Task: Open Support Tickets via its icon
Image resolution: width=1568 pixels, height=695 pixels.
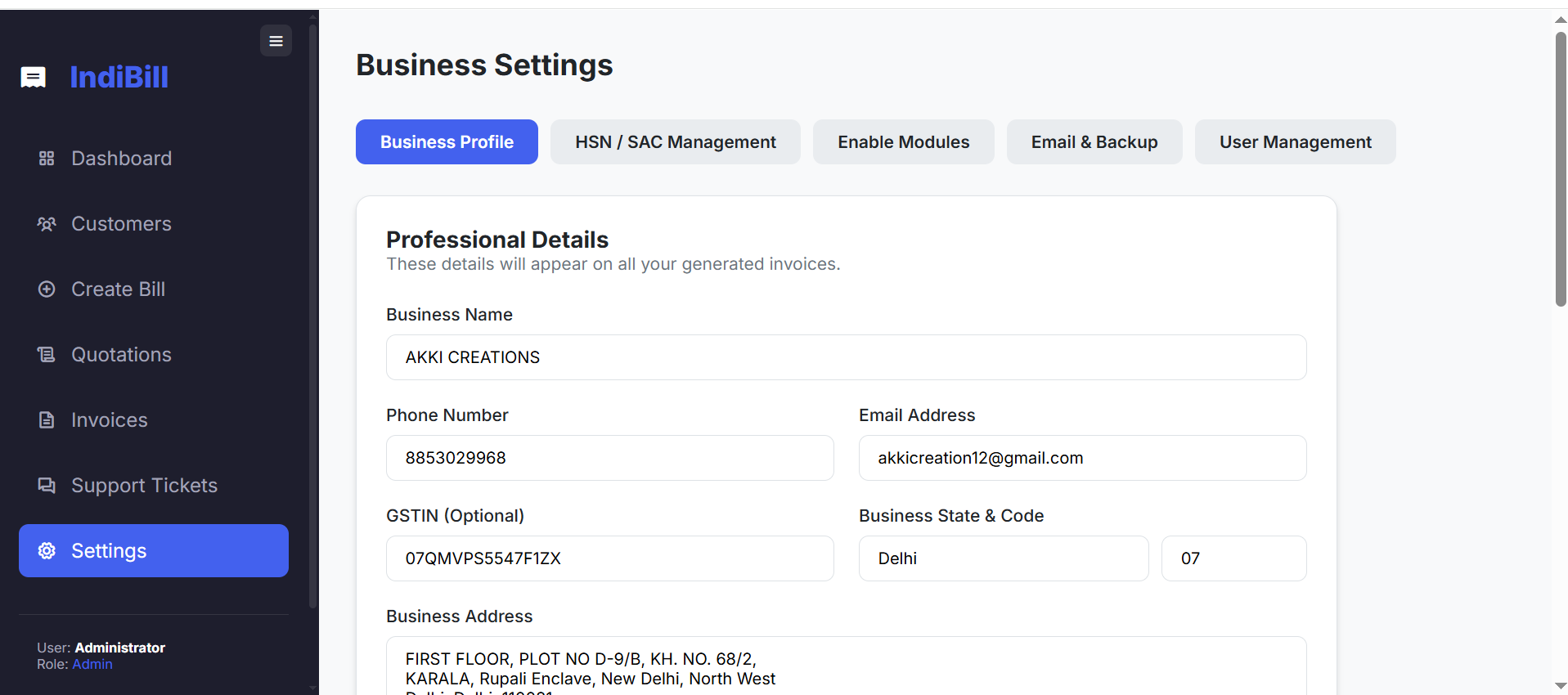Action: 47,485
